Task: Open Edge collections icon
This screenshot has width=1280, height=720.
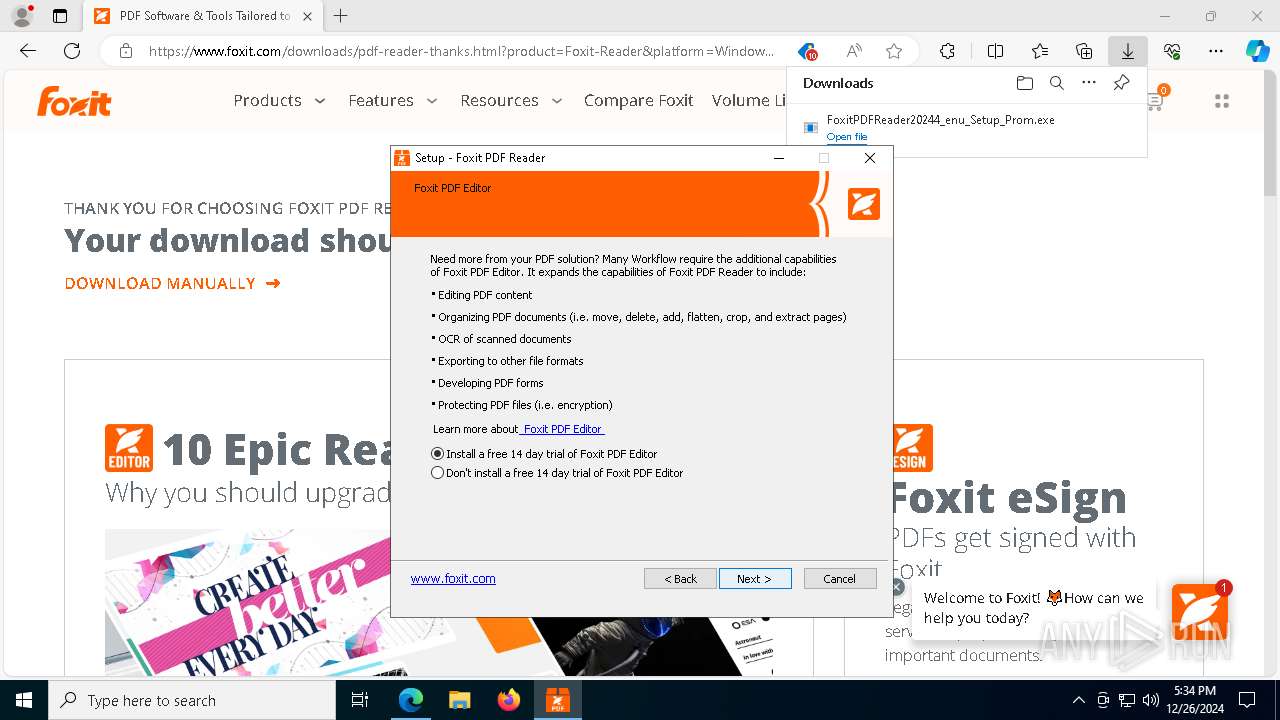Action: (1084, 51)
